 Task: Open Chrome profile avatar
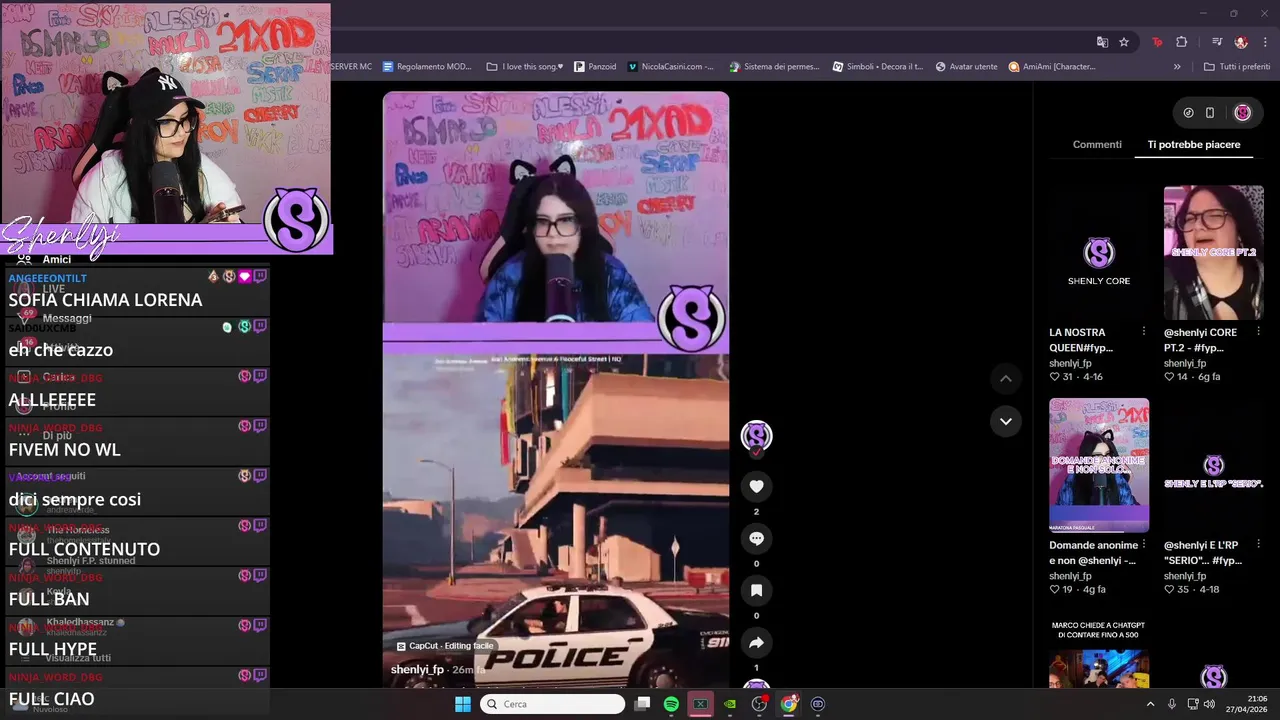[1241, 42]
